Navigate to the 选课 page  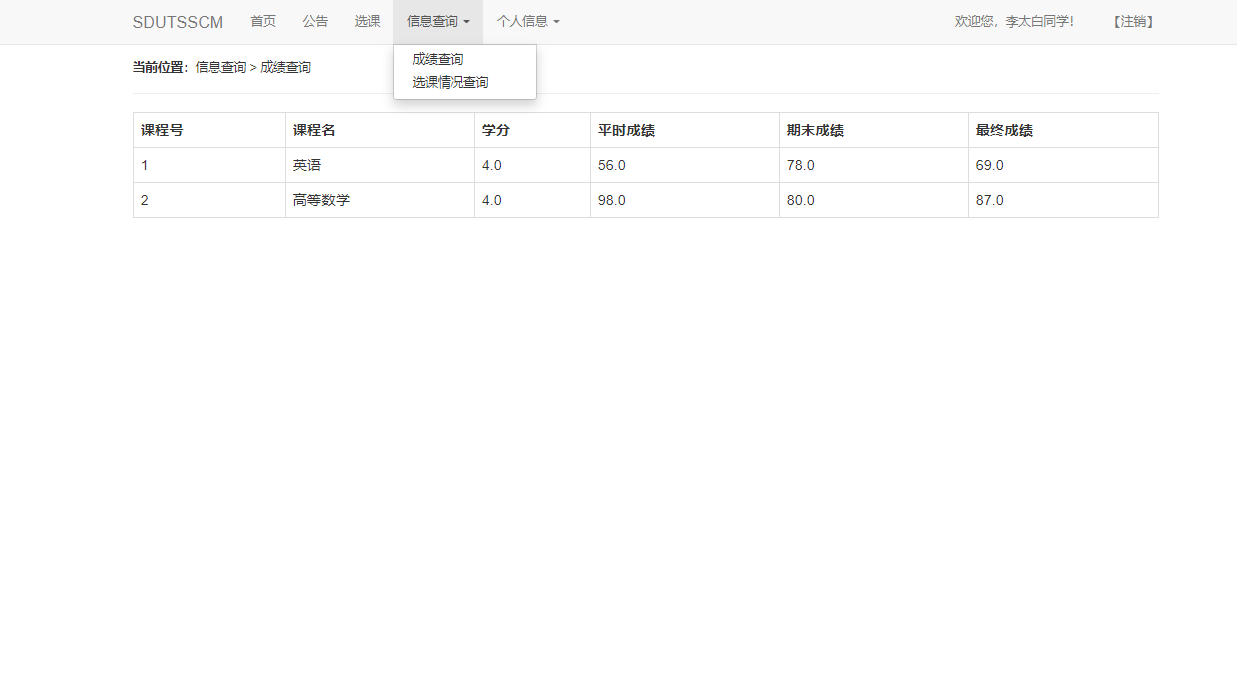[367, 21]
